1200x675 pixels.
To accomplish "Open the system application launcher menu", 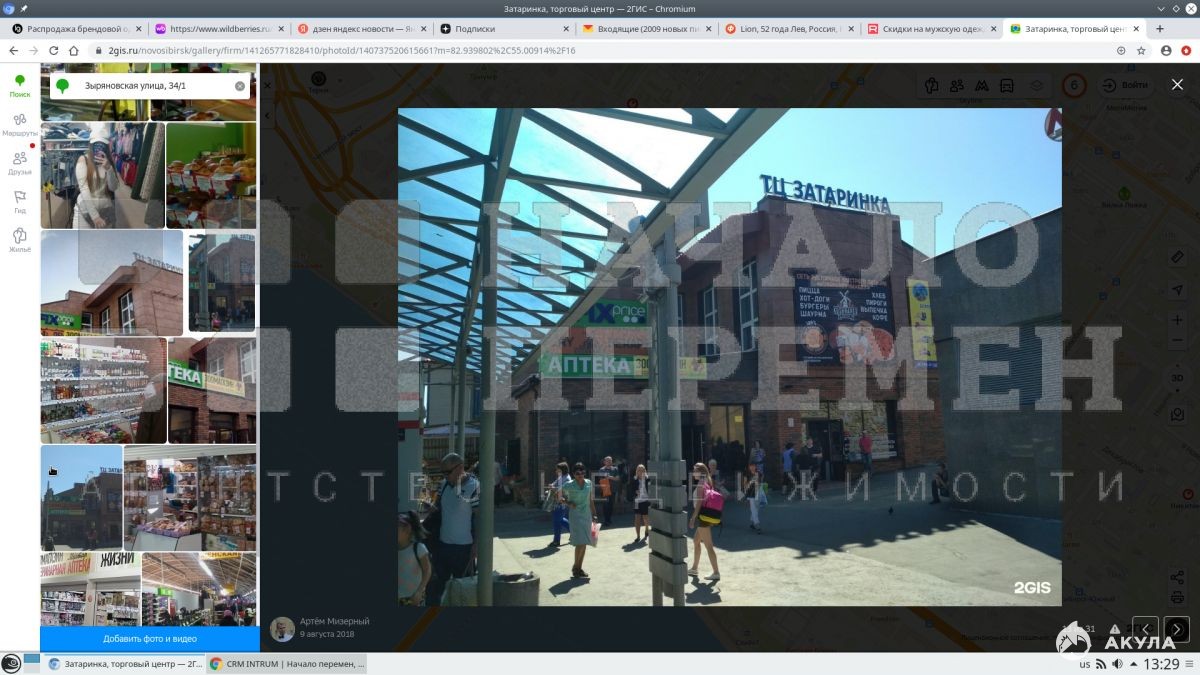I will pos(11,663).
